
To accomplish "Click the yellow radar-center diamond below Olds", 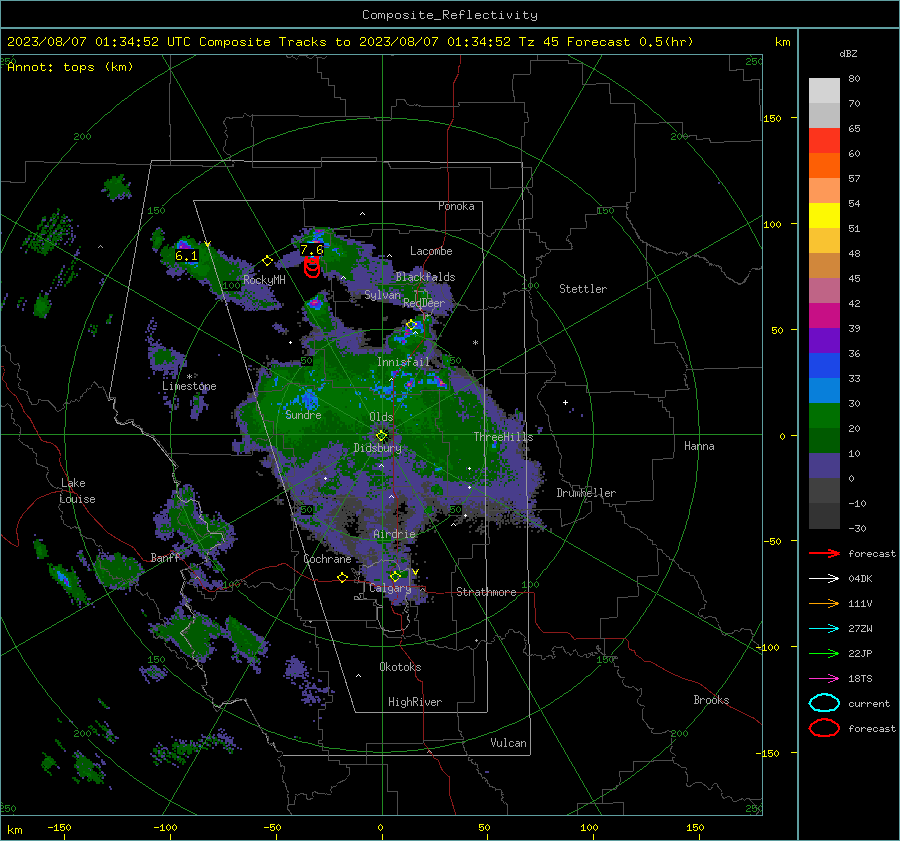I will coord(382,436).
